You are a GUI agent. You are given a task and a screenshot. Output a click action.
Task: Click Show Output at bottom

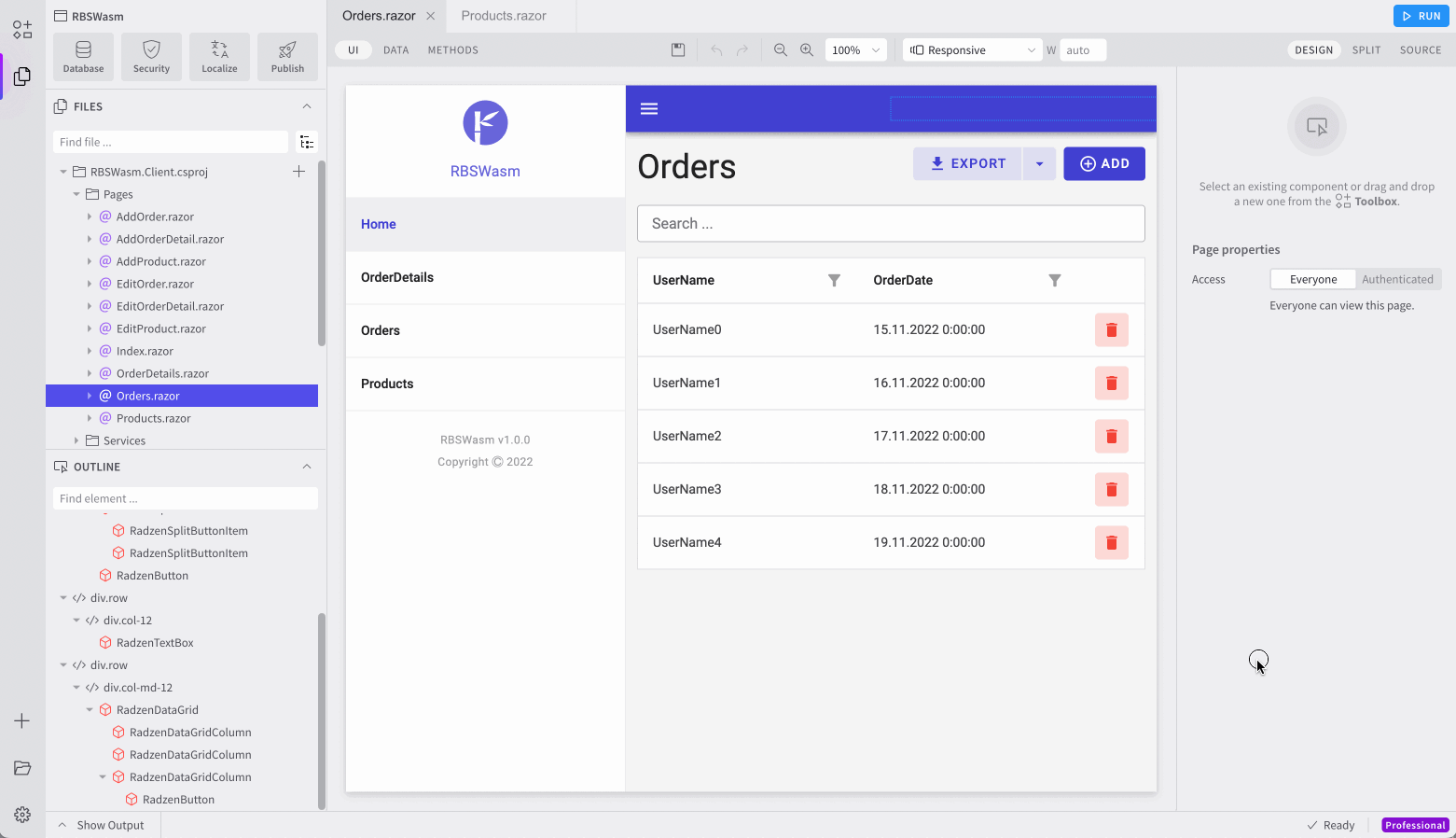click(102, 825)
